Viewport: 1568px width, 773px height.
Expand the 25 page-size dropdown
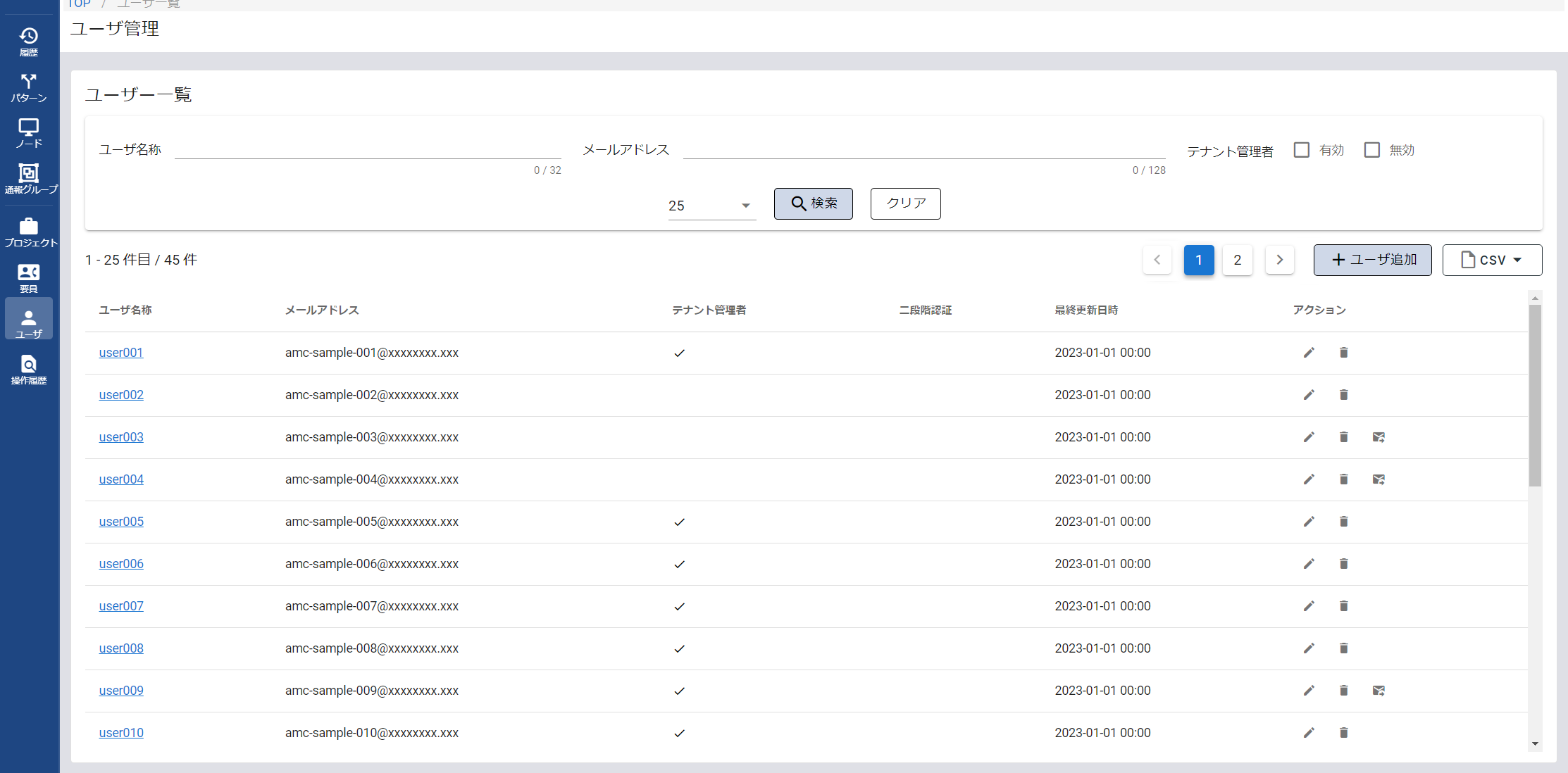click(711, 206)
